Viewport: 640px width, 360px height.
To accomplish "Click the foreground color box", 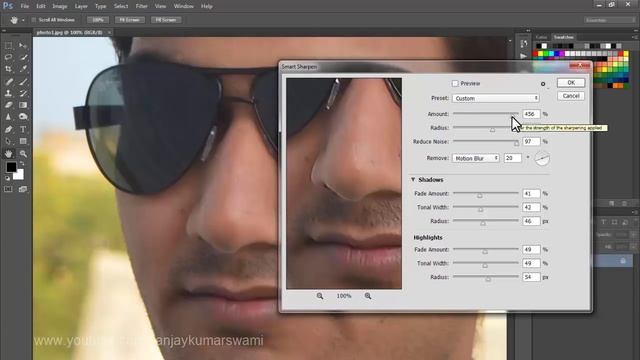I will 11,167.
